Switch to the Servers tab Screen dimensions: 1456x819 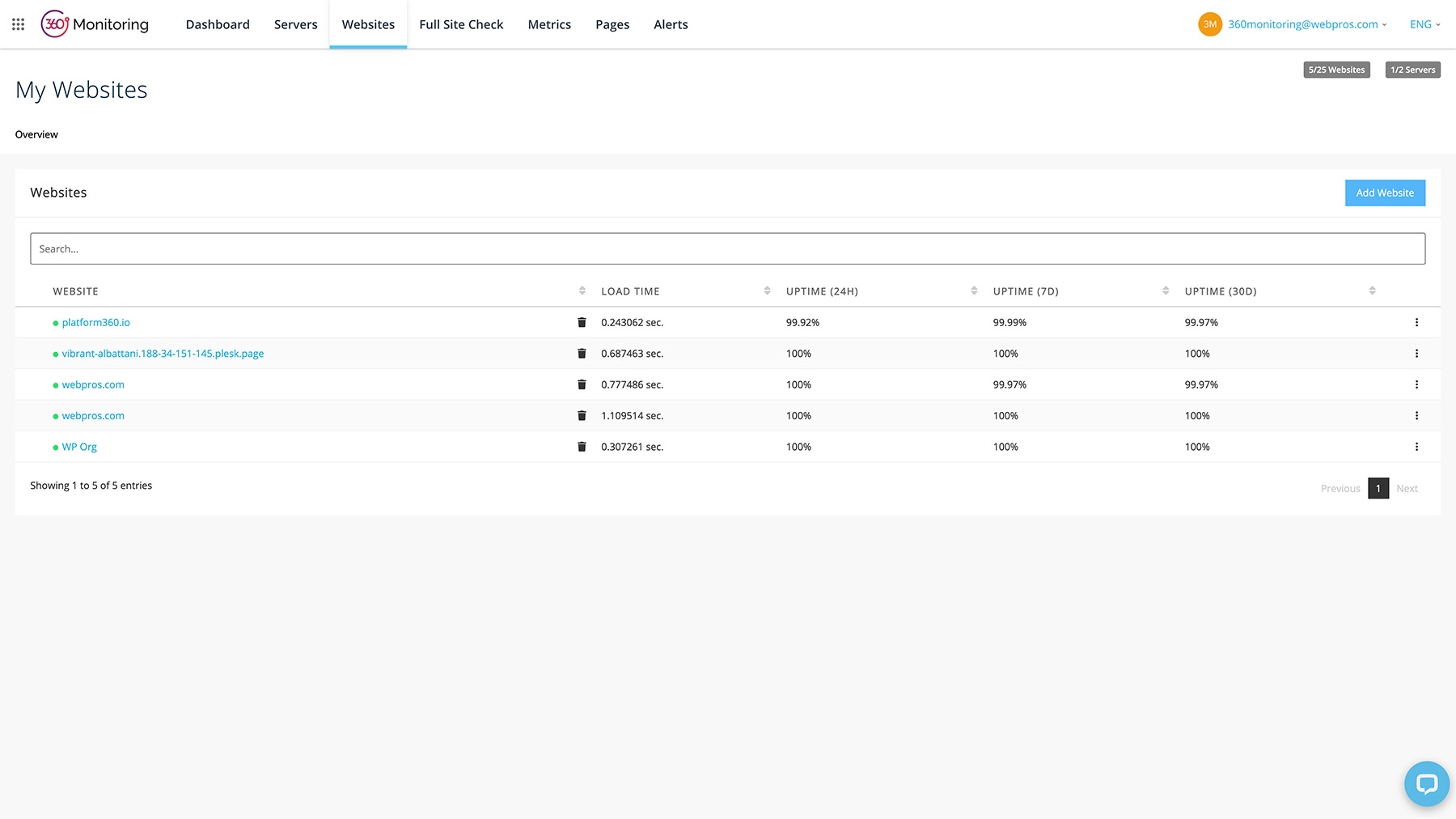295,24
